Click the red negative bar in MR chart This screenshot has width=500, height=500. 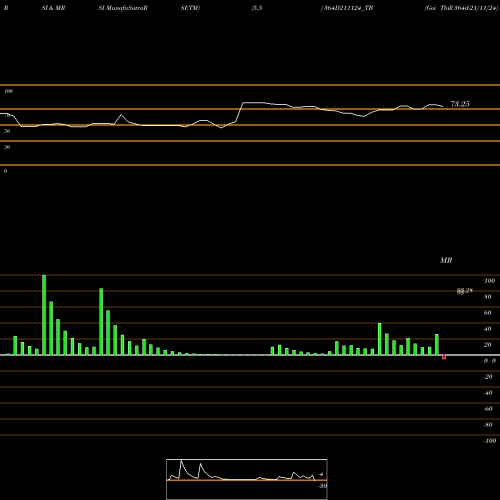click(444, 357)
